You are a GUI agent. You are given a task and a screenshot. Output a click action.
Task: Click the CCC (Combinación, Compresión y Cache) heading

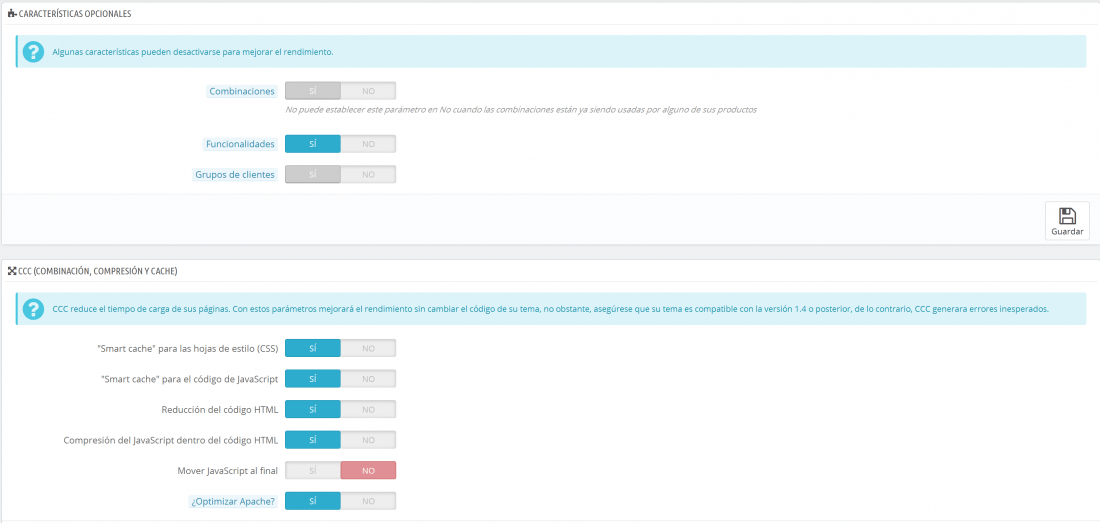tap(98, 271)
